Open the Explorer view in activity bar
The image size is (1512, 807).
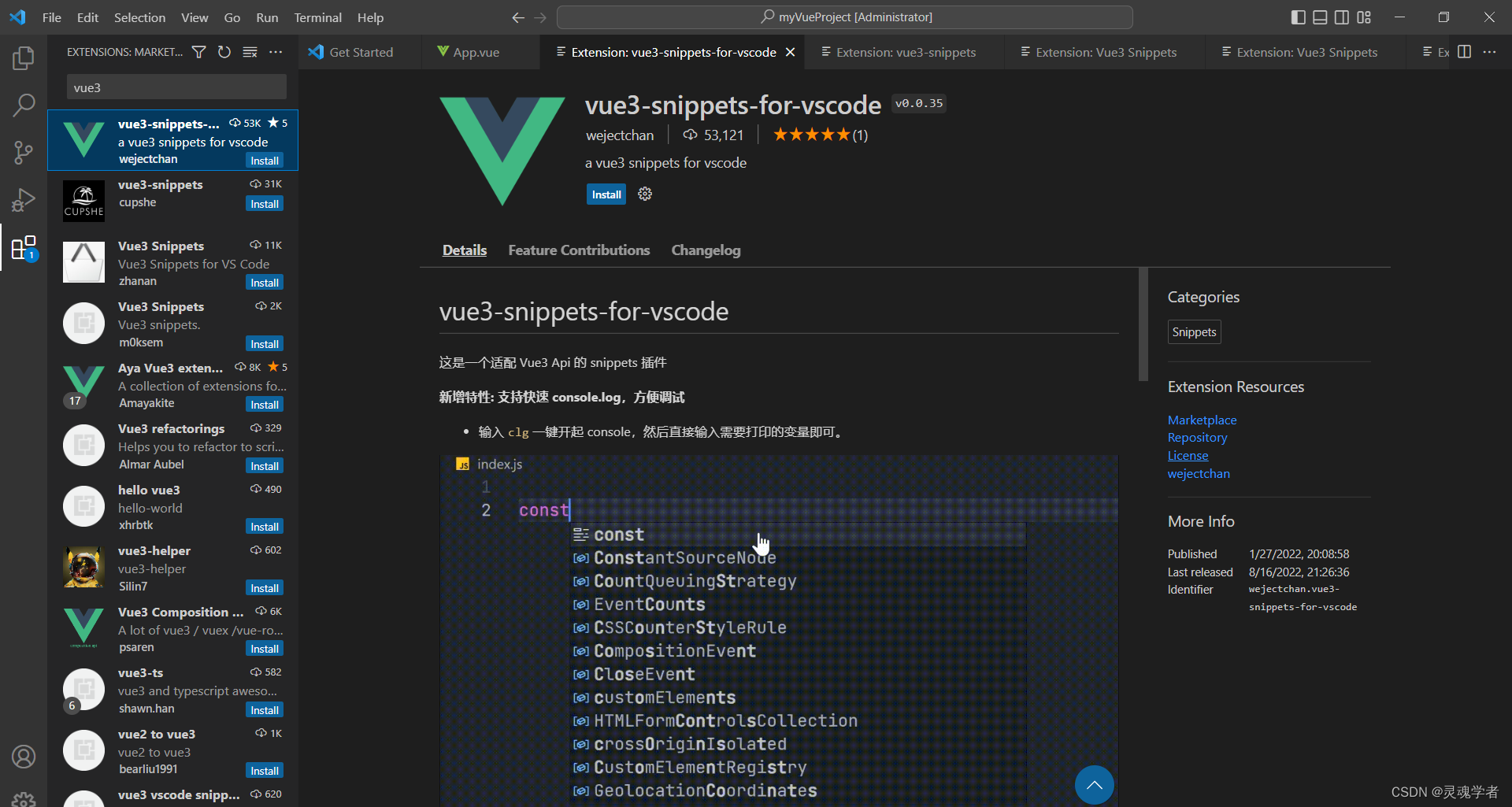[24, 57]
